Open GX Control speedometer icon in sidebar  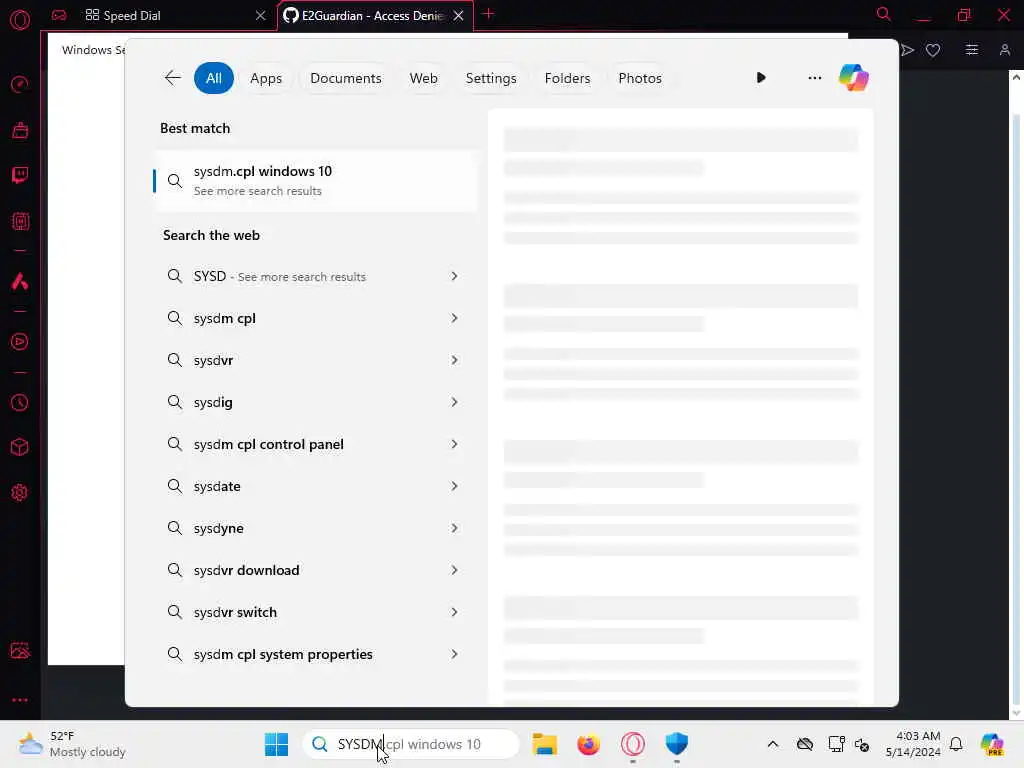20,84
